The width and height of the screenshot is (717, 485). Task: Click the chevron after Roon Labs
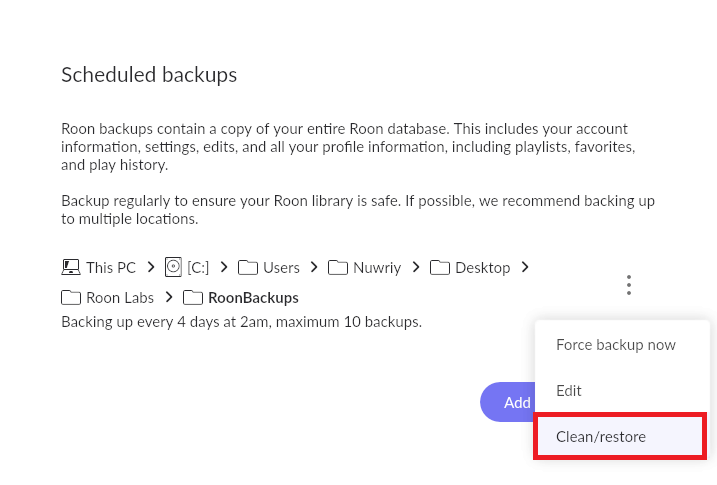click(x=169, y=297)
